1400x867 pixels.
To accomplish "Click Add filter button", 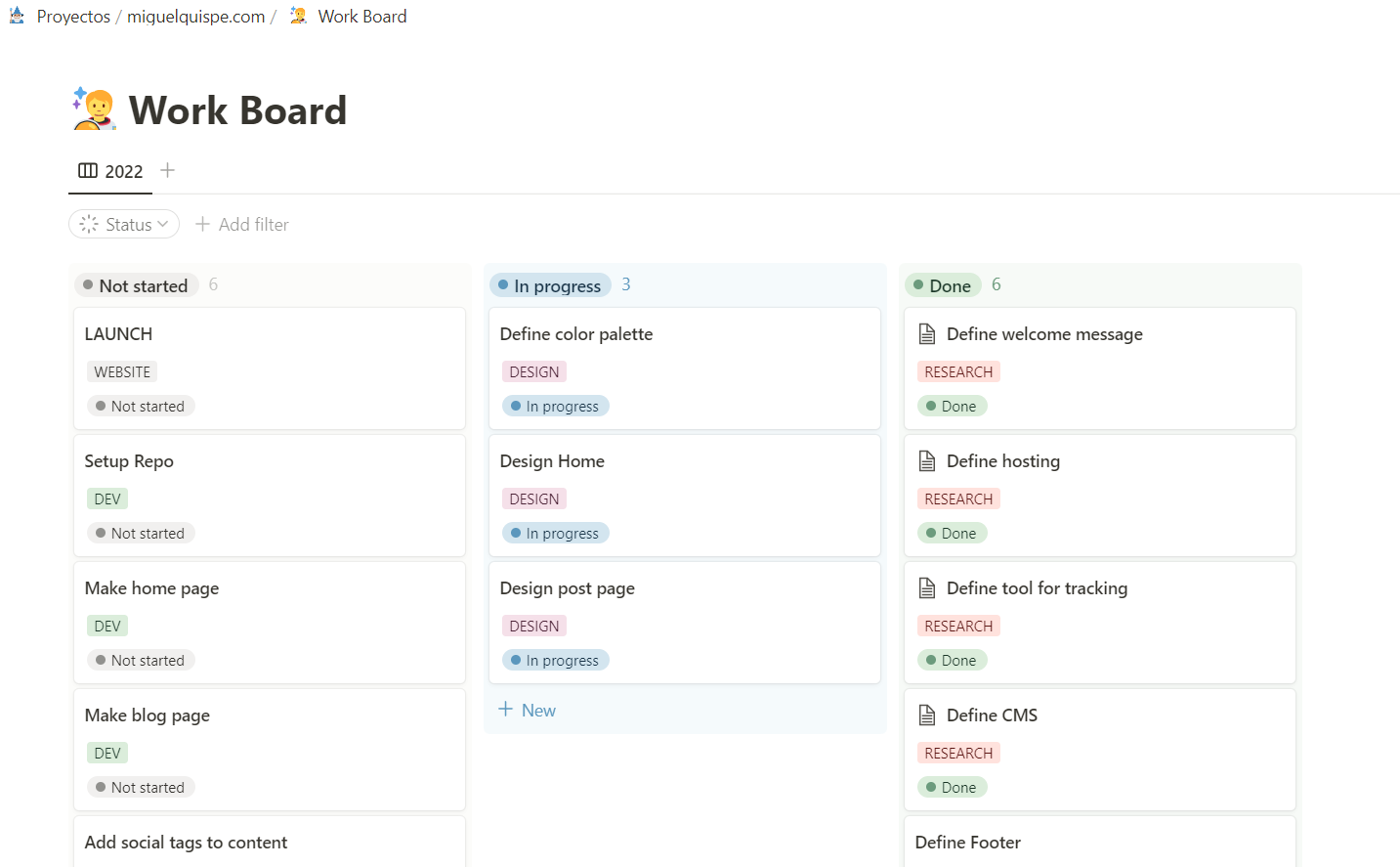I will pyautogui.click(x=242, y=224).
